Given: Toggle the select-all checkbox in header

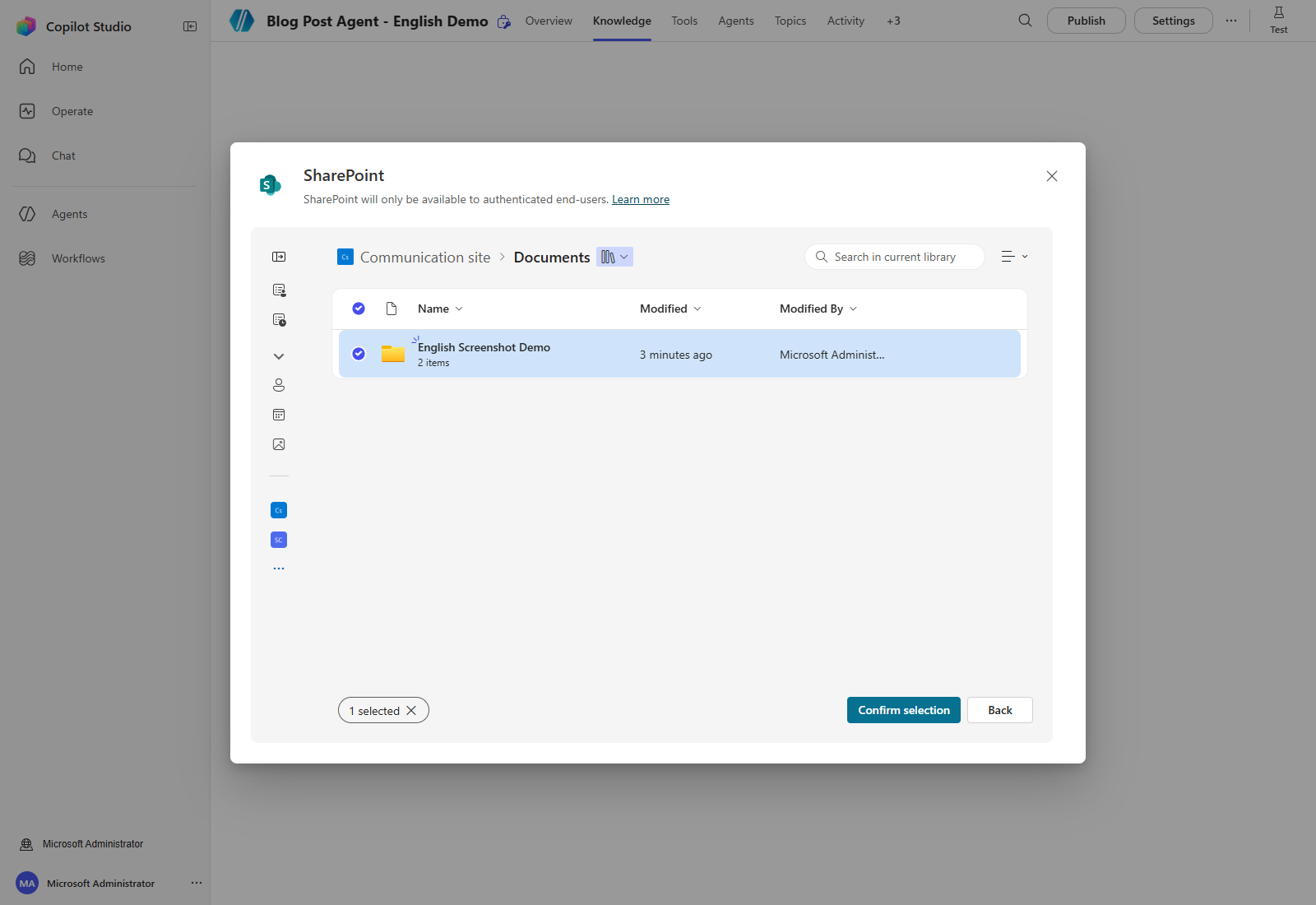Looking at the screenshot, I should click(359, 309).
